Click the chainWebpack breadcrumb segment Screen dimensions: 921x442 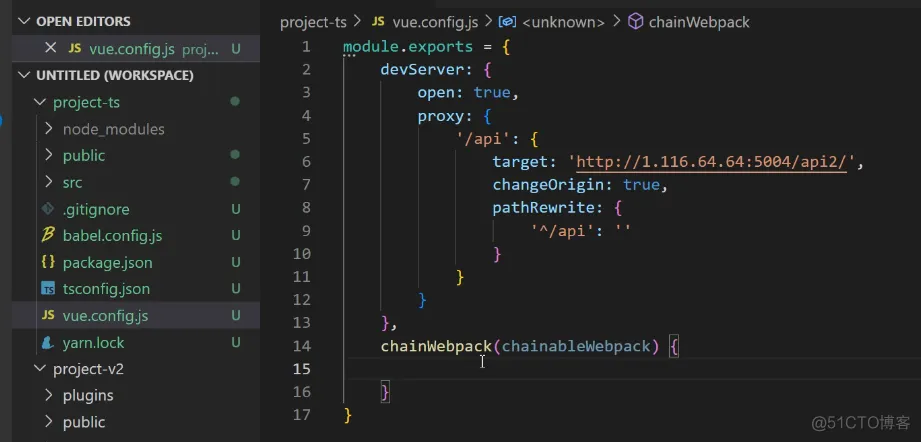(x=699, y=23)
